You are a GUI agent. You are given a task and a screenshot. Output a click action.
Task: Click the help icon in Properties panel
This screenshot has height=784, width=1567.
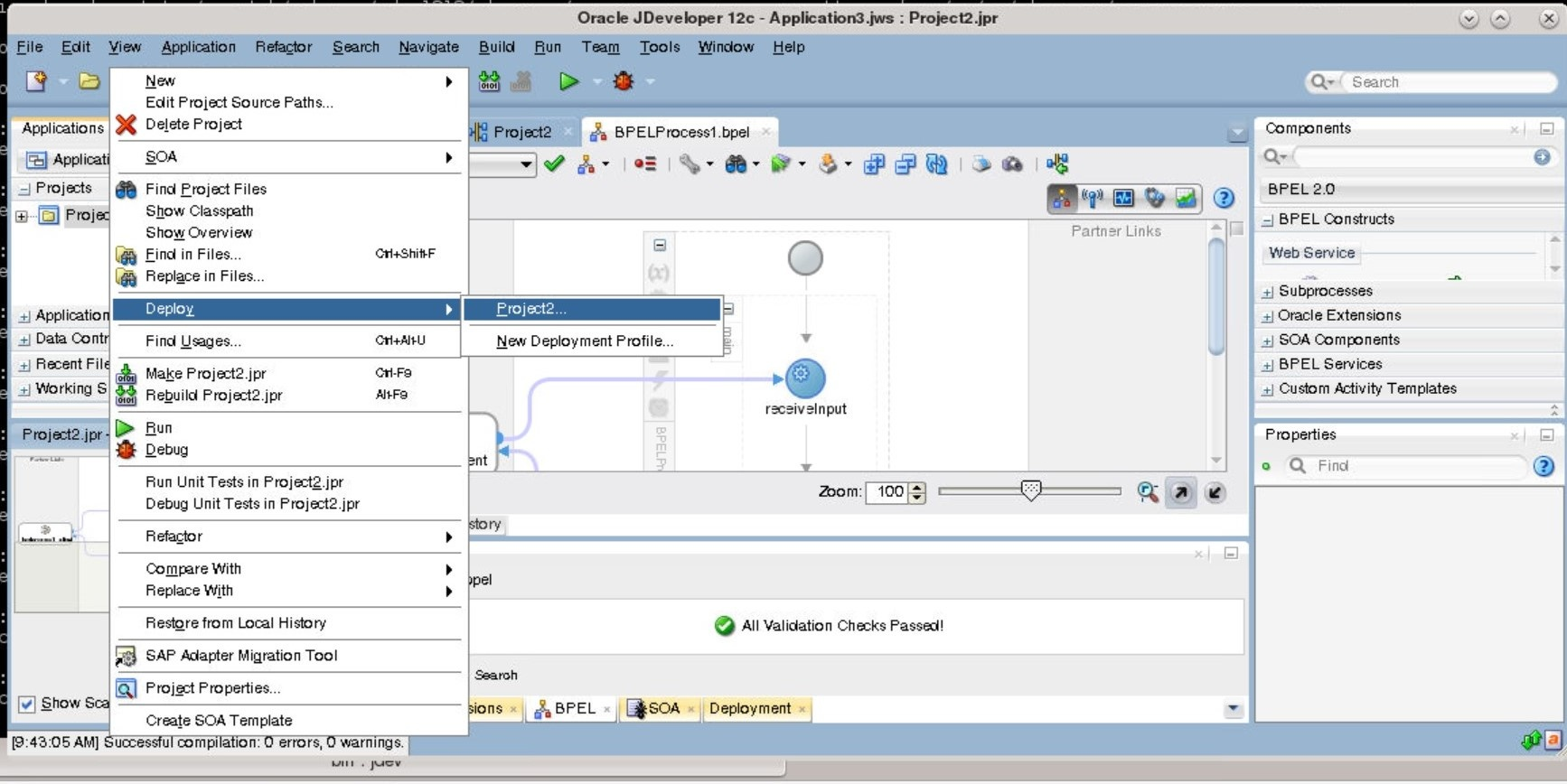point(1544,466)
